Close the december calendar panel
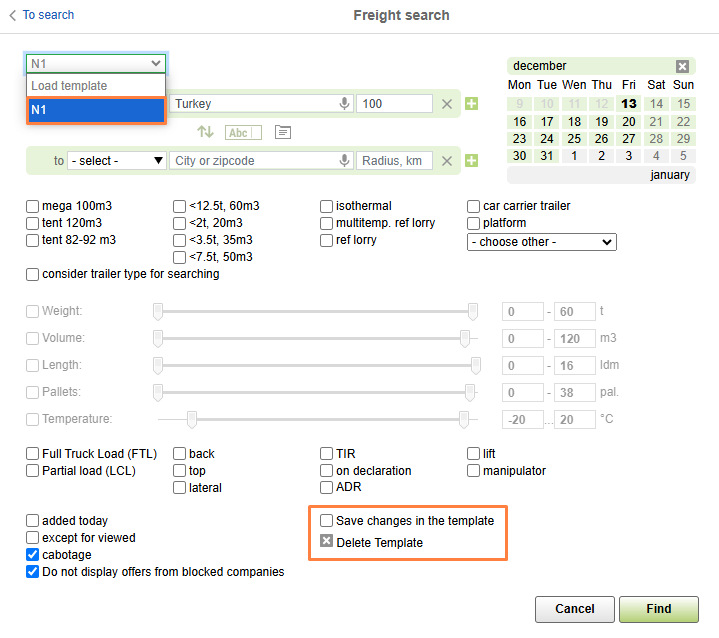Image resolution: width=719 pixels, height=638 pixels. point(682,66)
